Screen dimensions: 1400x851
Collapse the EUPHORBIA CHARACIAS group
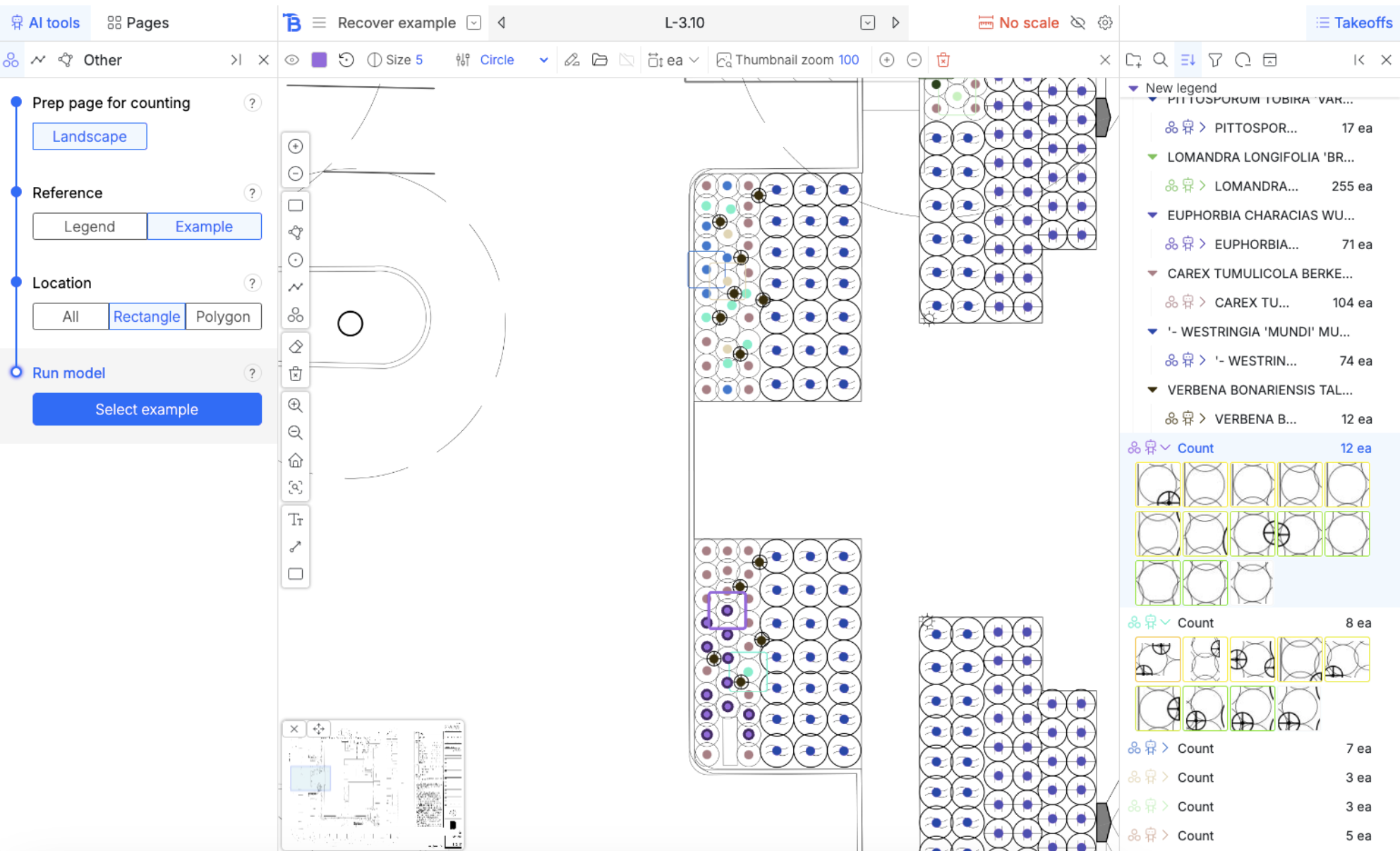(1152, 215)
